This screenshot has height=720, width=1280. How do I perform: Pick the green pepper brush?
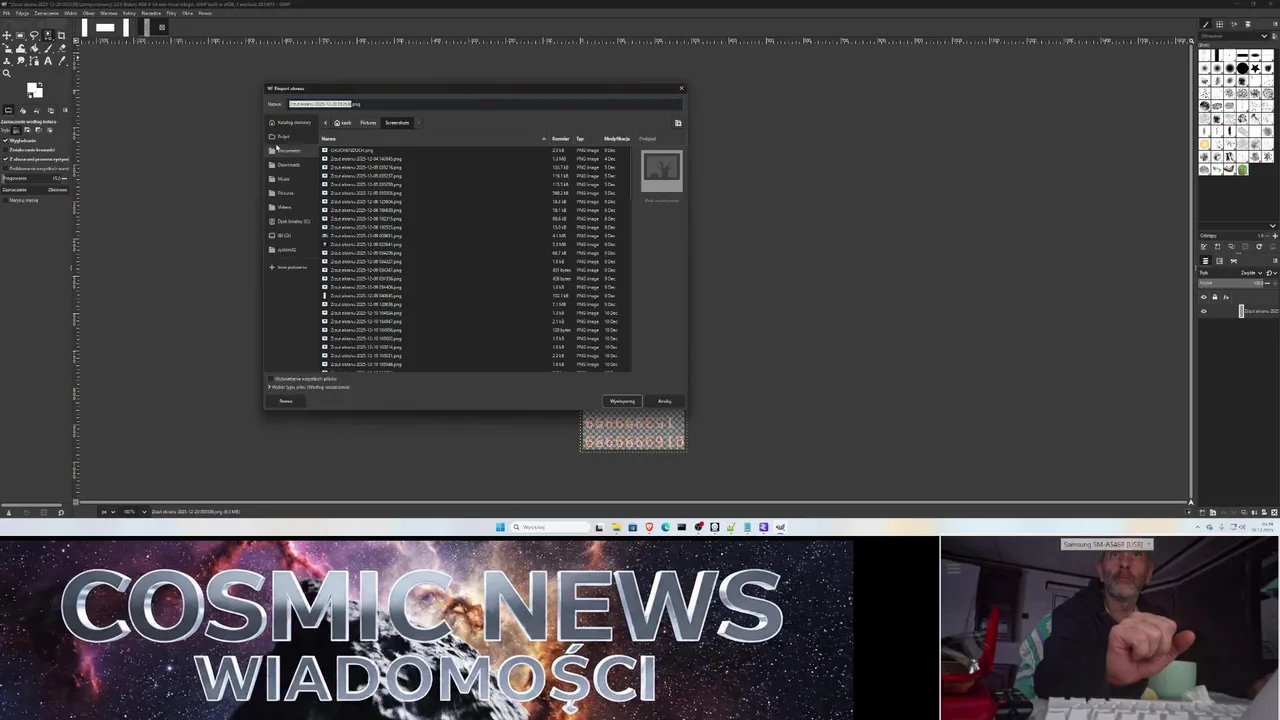1243,169
